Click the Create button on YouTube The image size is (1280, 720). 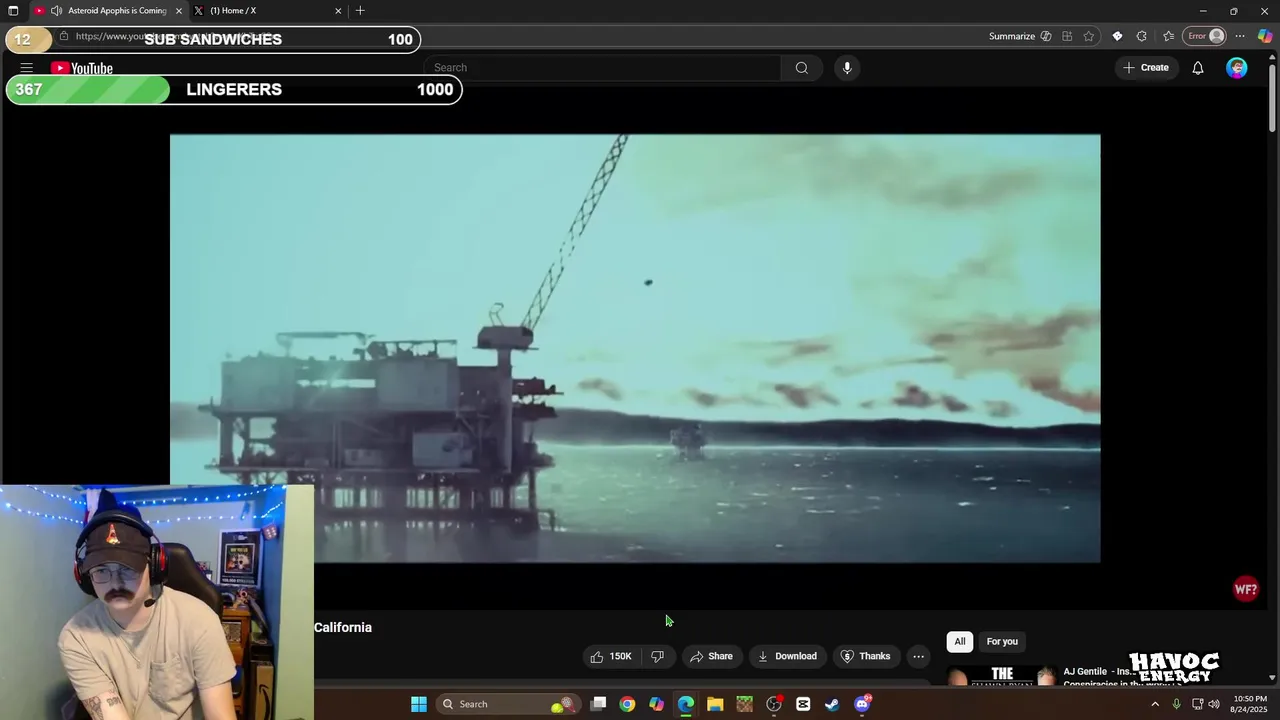pyautogui.click(x=1146, y=68)
